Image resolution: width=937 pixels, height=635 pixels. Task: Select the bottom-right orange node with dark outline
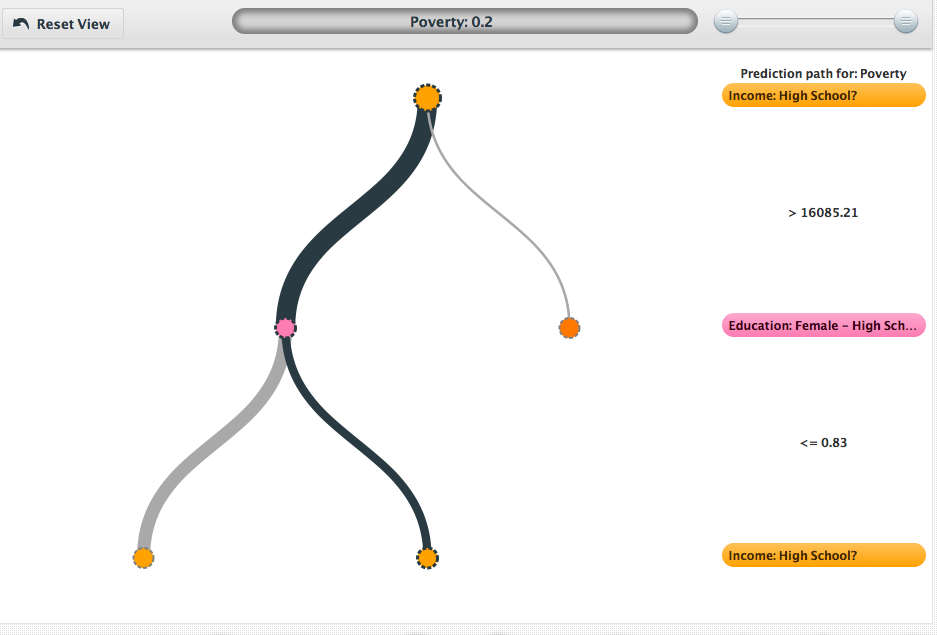[427, 557]
